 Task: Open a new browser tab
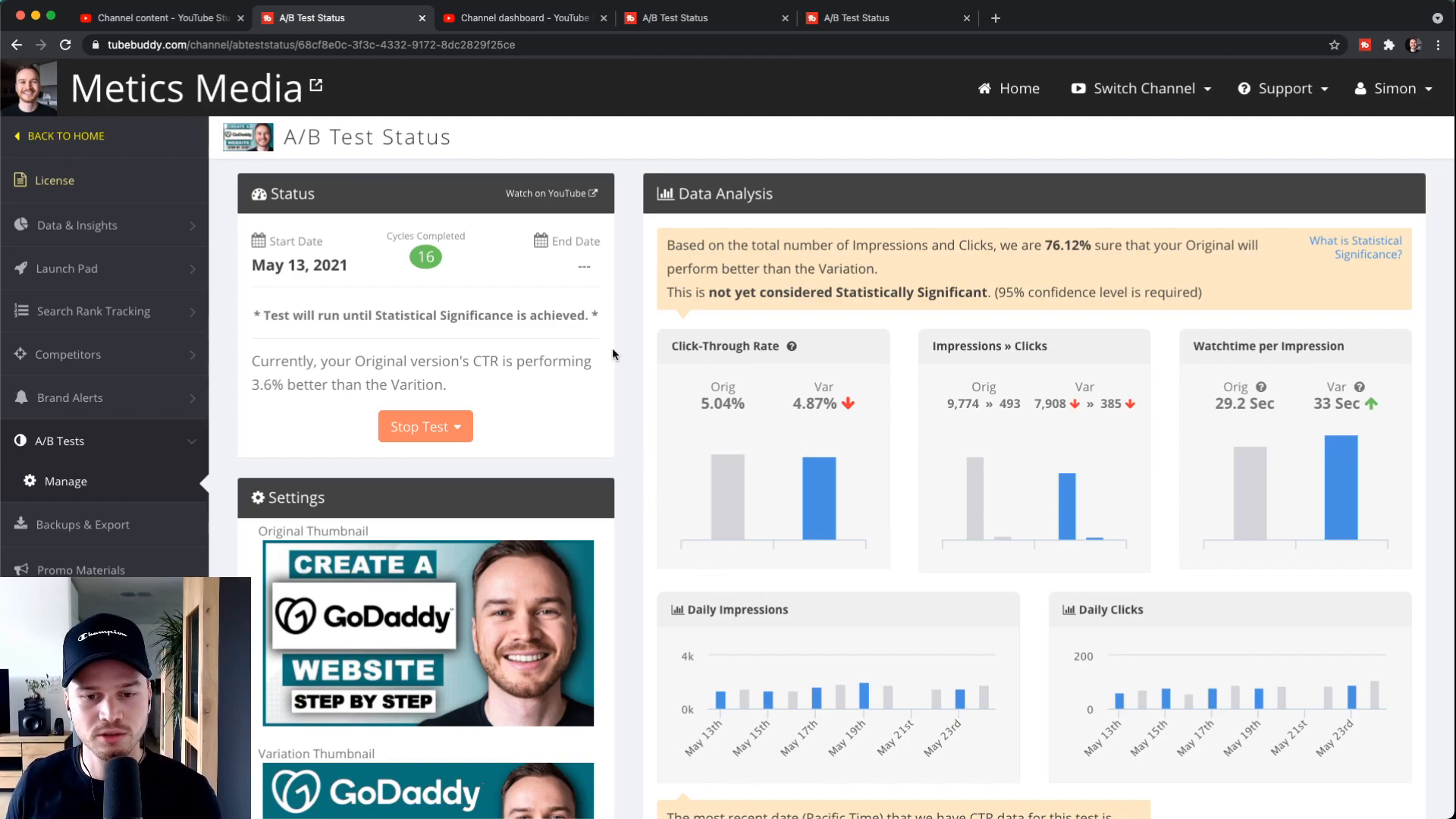[x=996, y=17]
